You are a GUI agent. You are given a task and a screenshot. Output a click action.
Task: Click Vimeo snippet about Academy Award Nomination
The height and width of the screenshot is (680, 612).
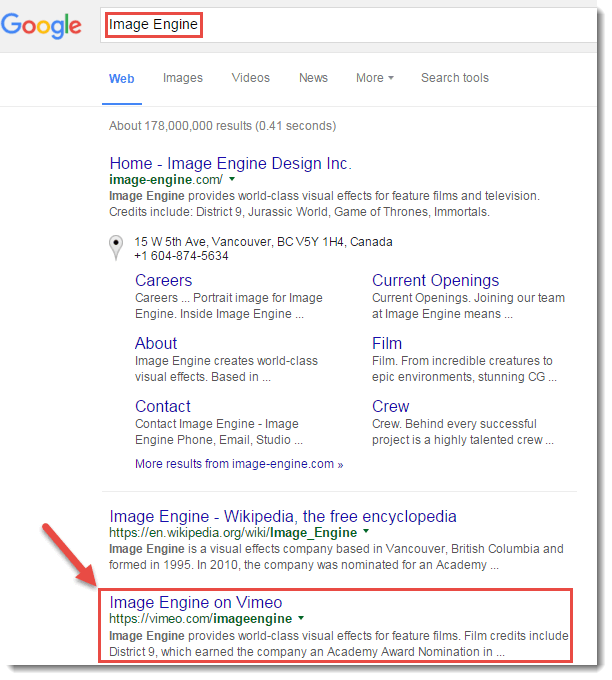(339, 644)
